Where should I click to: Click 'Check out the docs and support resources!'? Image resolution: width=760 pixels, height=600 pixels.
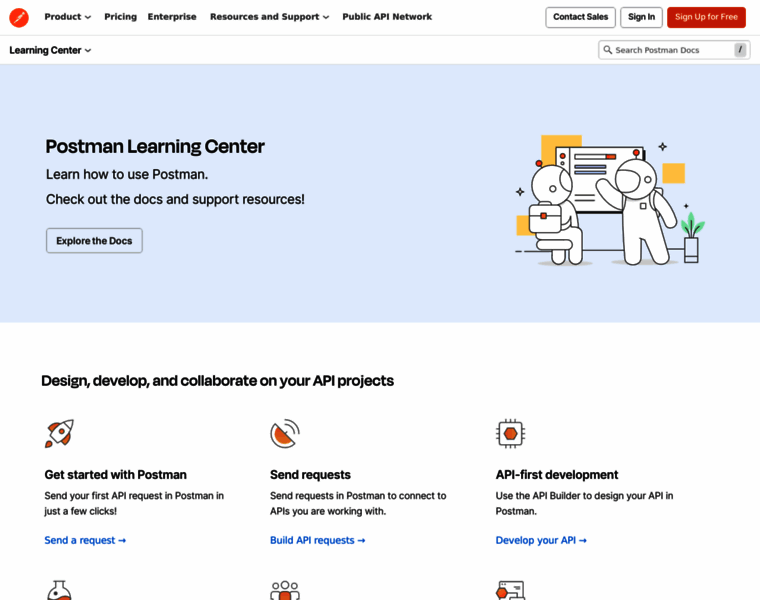pos(175,200)
